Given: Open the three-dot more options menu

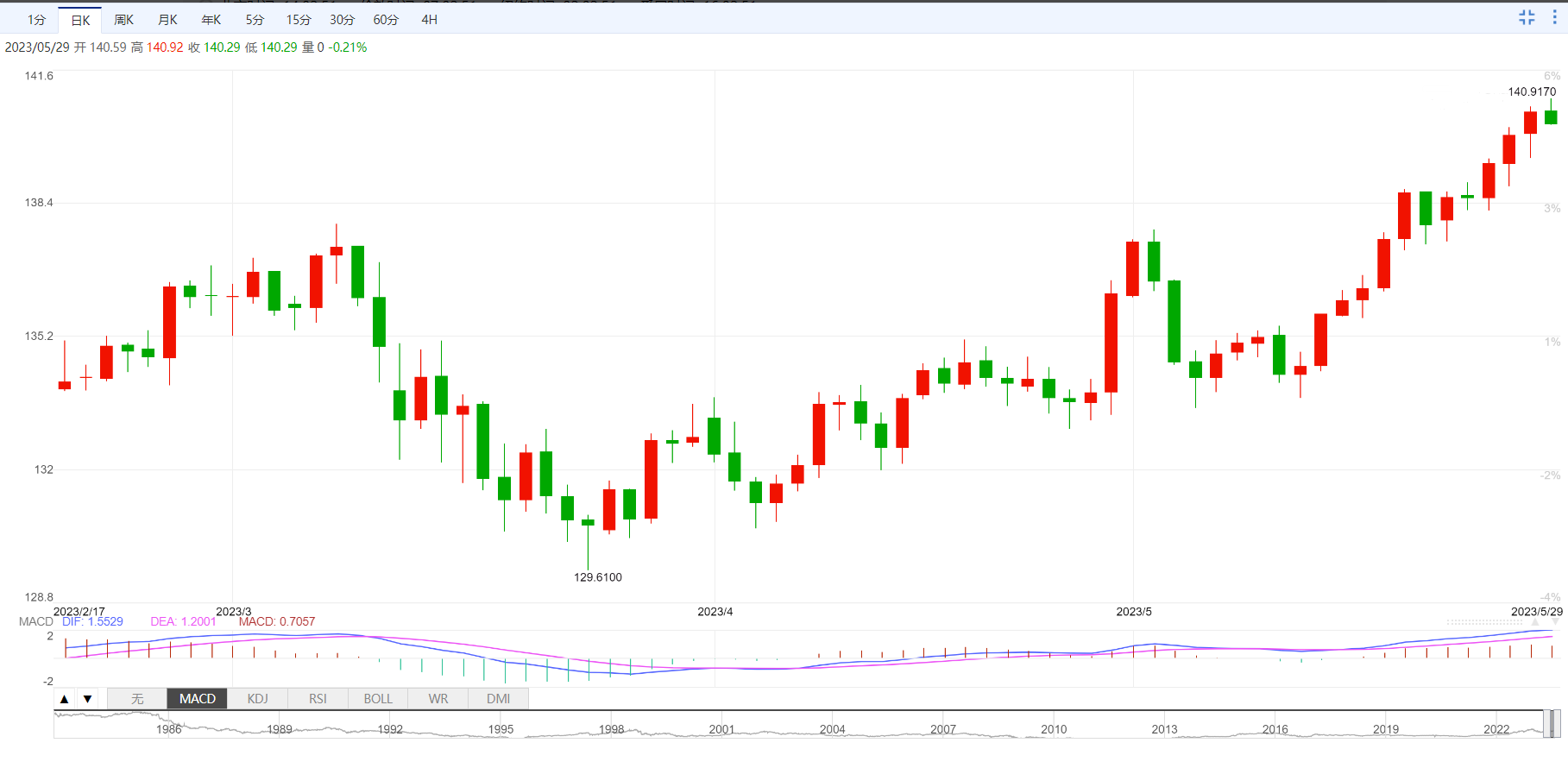Looking at the screenshot, I should point(1554,18).
